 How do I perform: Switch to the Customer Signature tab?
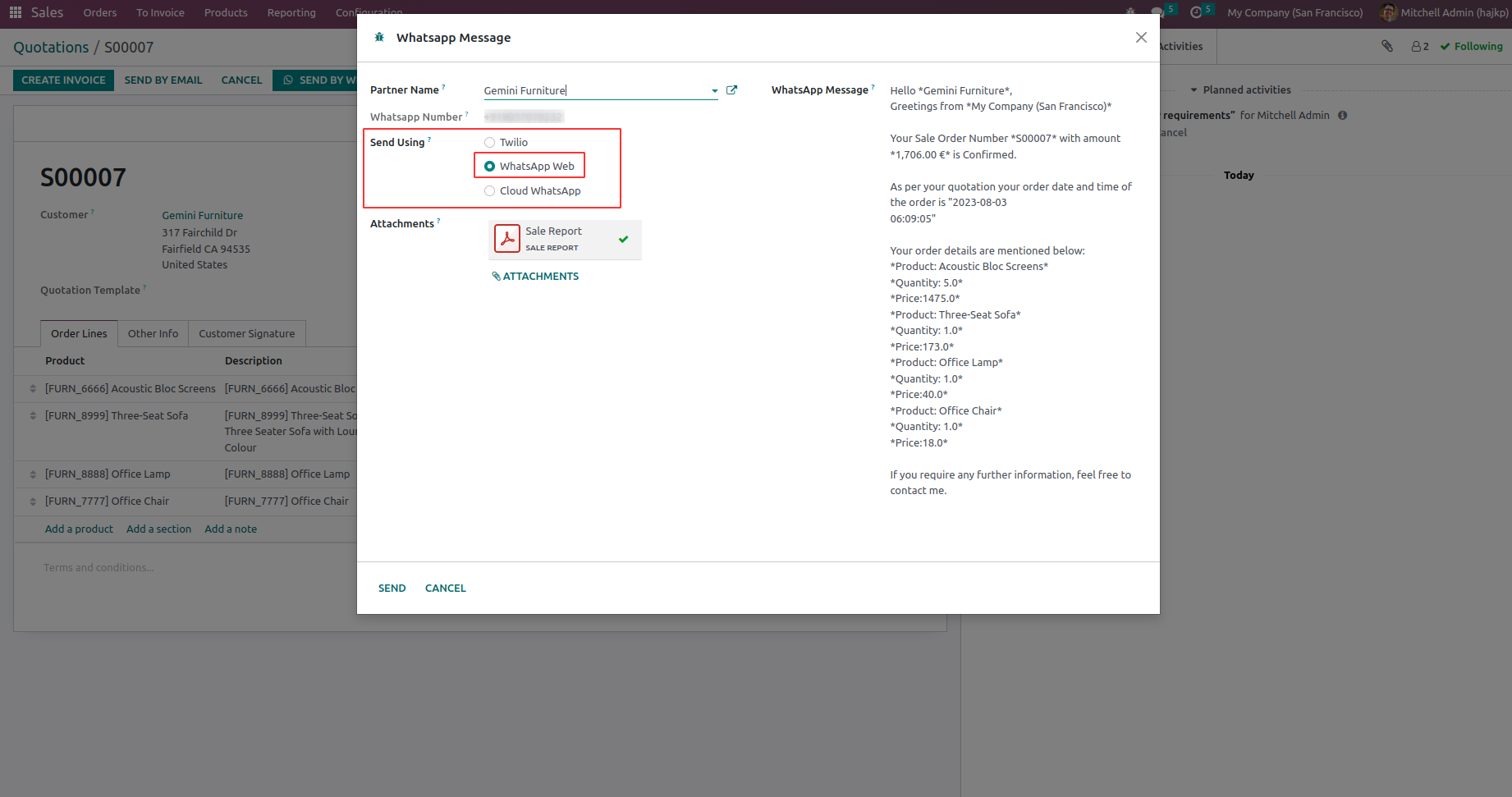click(x=247, y=334)
